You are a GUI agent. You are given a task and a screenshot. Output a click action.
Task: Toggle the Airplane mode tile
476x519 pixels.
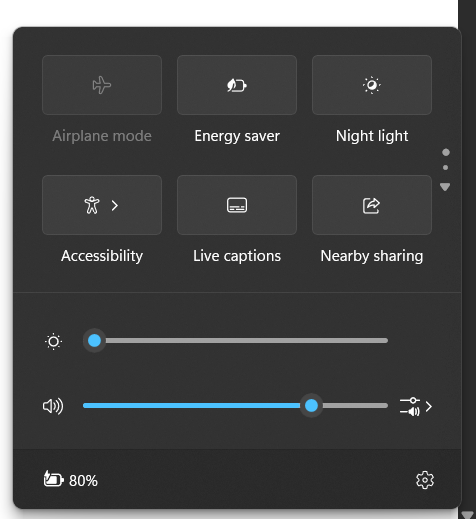click(102, 85)
